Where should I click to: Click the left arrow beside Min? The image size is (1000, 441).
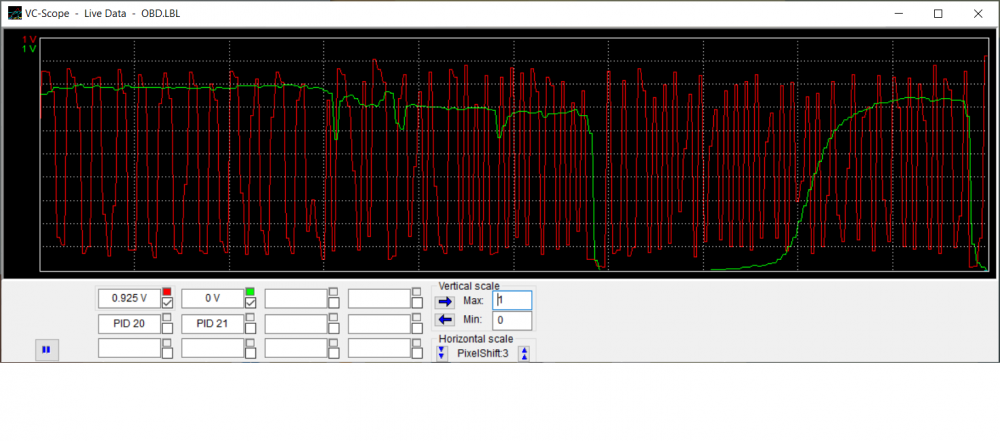(x=445, y=320)
